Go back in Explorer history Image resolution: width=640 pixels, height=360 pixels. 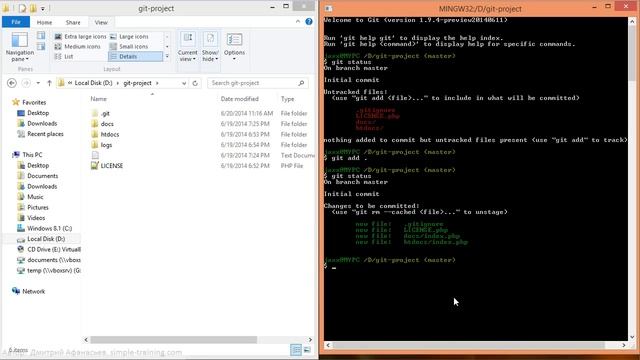pos(12,83)
